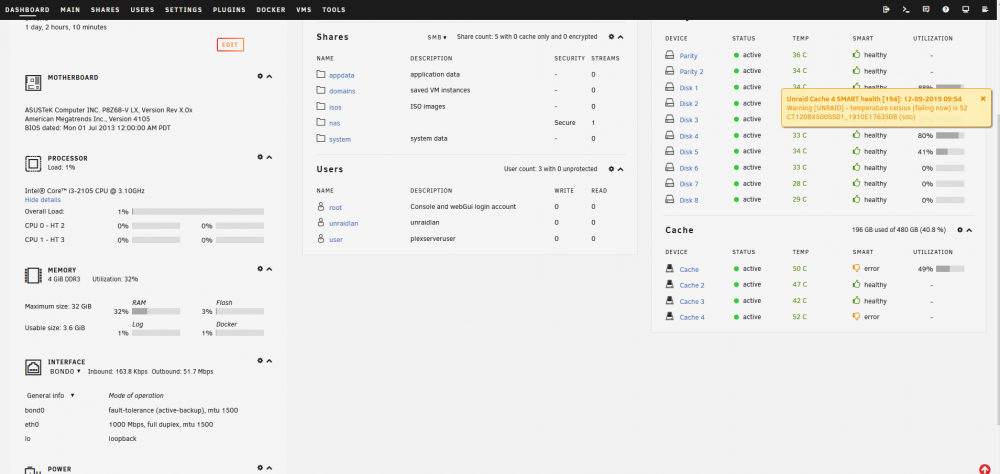Click the Disk 4 utilization bar
1000x474 pixels.
click(950, 135)
